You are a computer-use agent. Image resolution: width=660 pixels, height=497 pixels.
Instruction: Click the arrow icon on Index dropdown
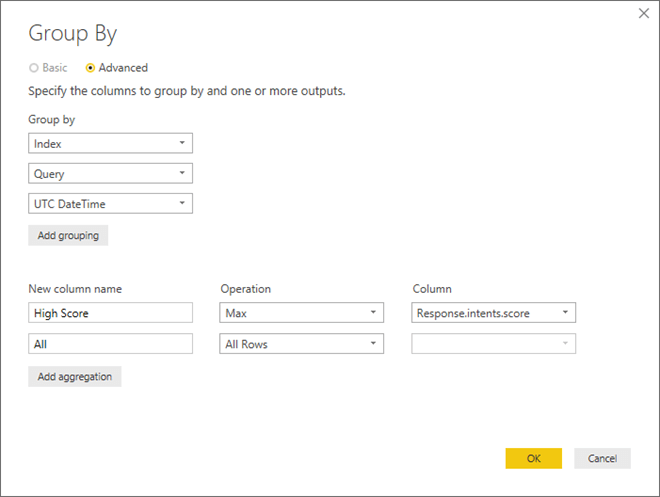[x=181, y=143]
